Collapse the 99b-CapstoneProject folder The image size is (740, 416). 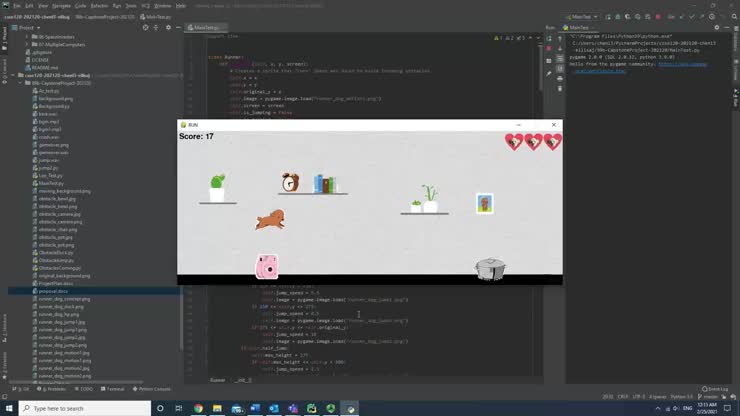20,83
